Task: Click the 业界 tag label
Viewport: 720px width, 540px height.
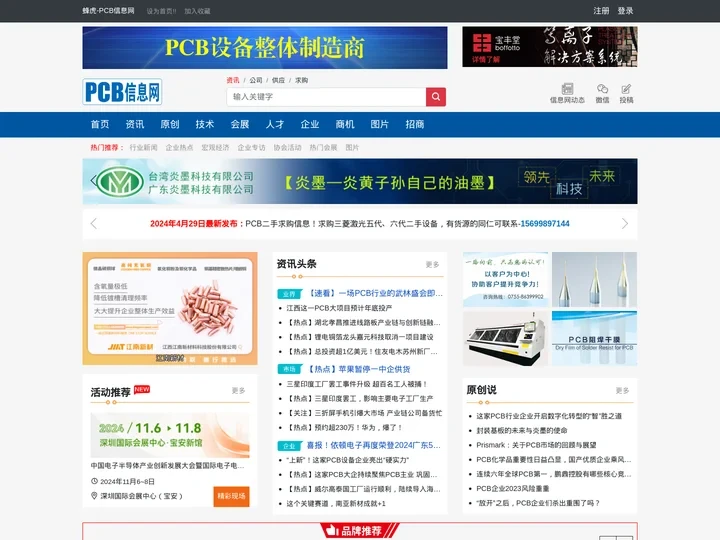Action: 289,294
